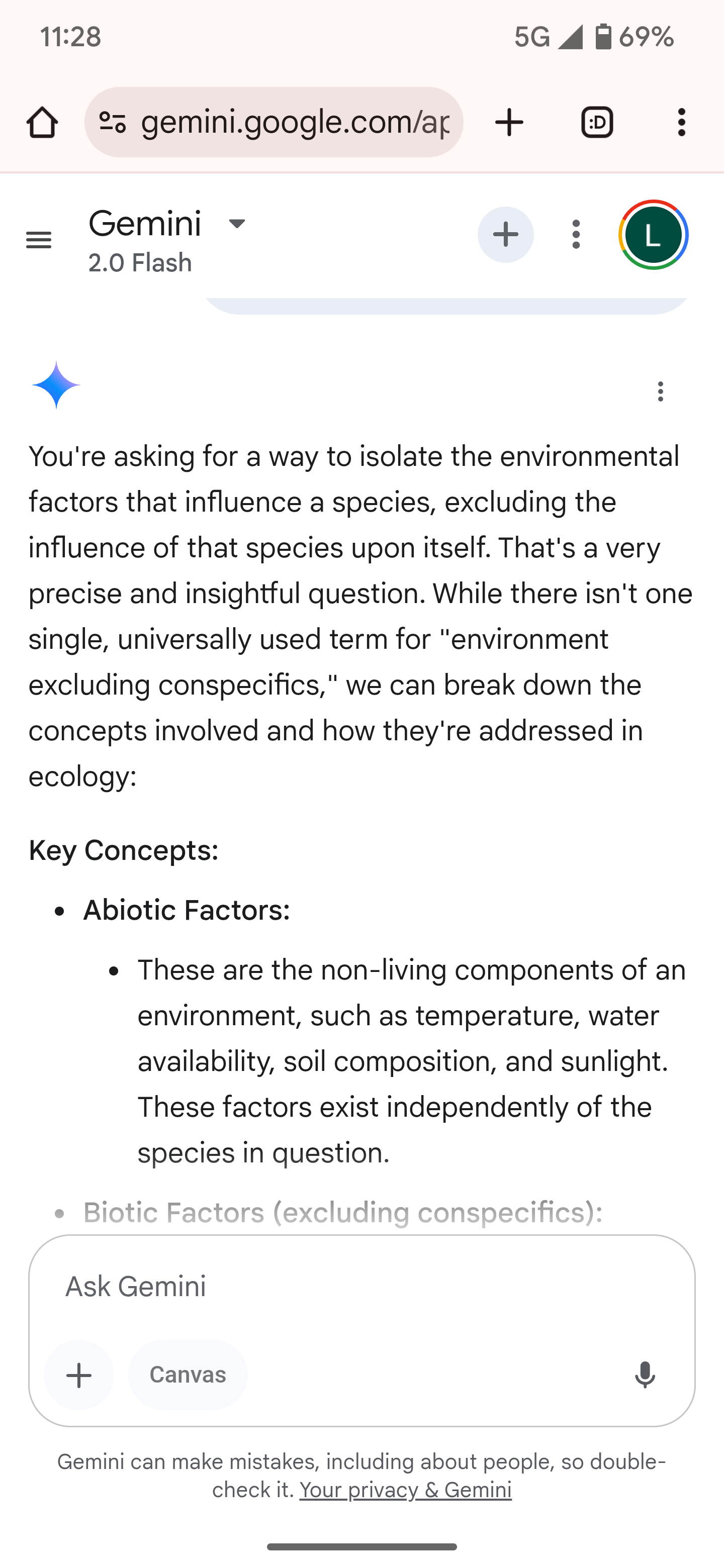The height and width of the screenshot is (1568, 724).
Task: Toggle the Canvas chip
Action: pyautogui.click(x=188, y=1375)
